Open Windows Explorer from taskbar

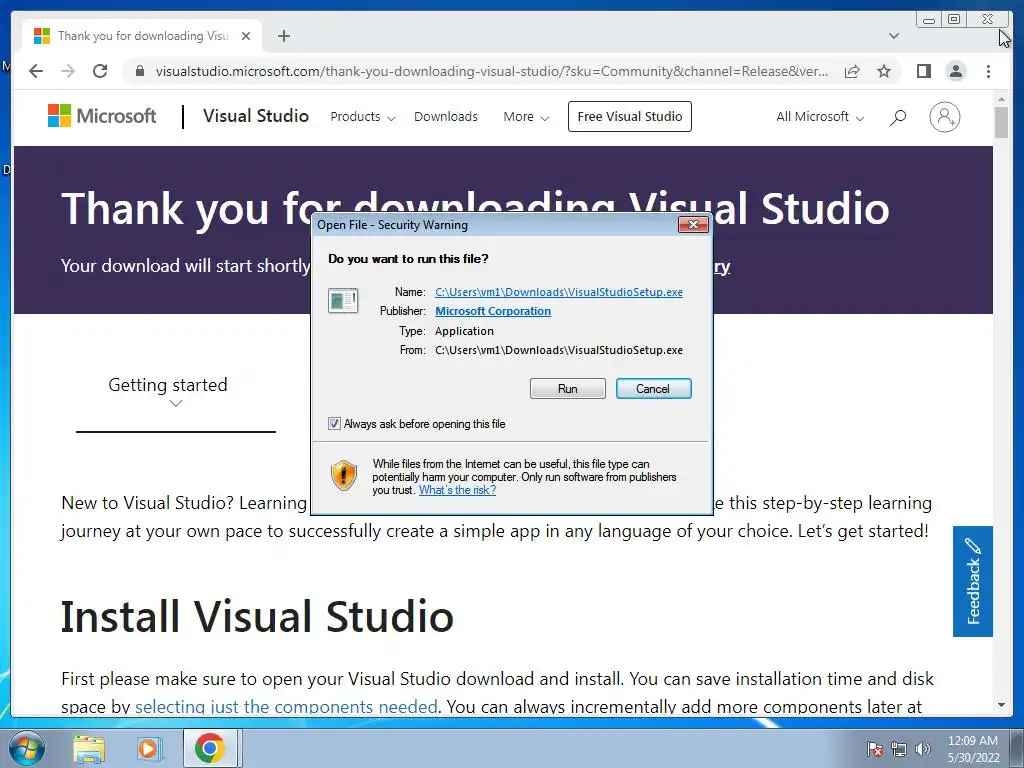89,749
